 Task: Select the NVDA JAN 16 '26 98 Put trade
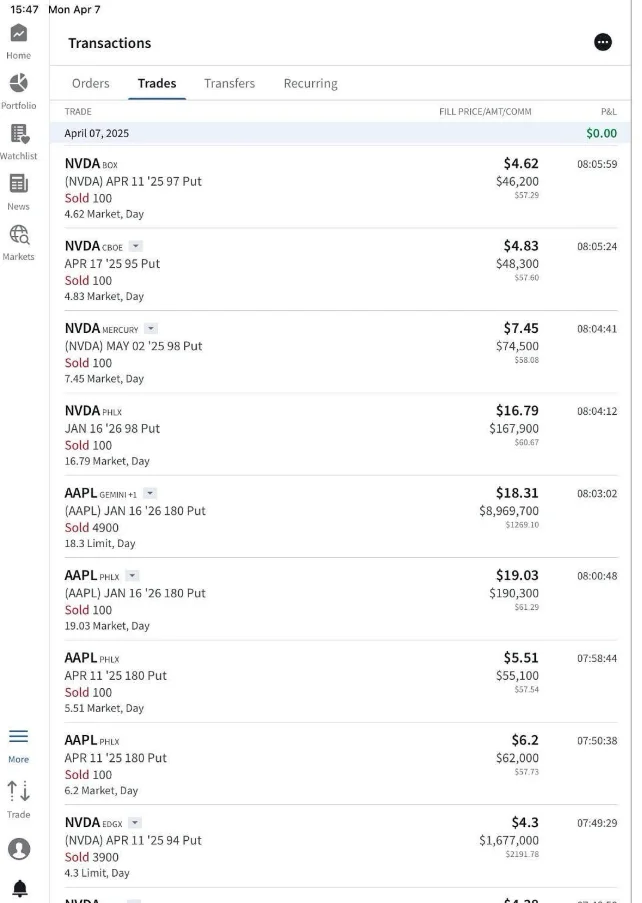(x=341, y=435)
